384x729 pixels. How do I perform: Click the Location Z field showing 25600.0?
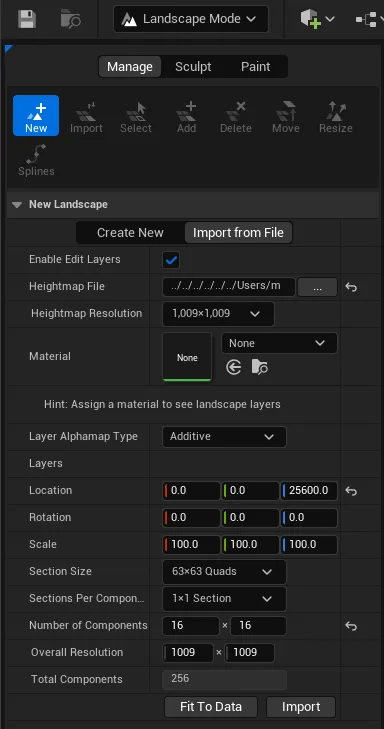coord(309,491)
